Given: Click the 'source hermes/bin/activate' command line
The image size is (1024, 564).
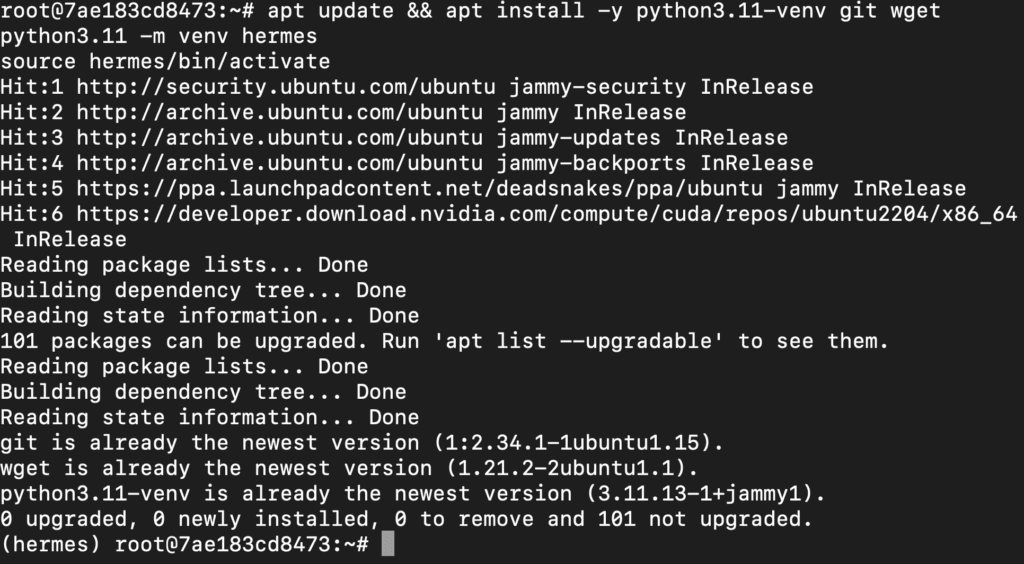Looking at the screenshot, I should coord(165,61).
